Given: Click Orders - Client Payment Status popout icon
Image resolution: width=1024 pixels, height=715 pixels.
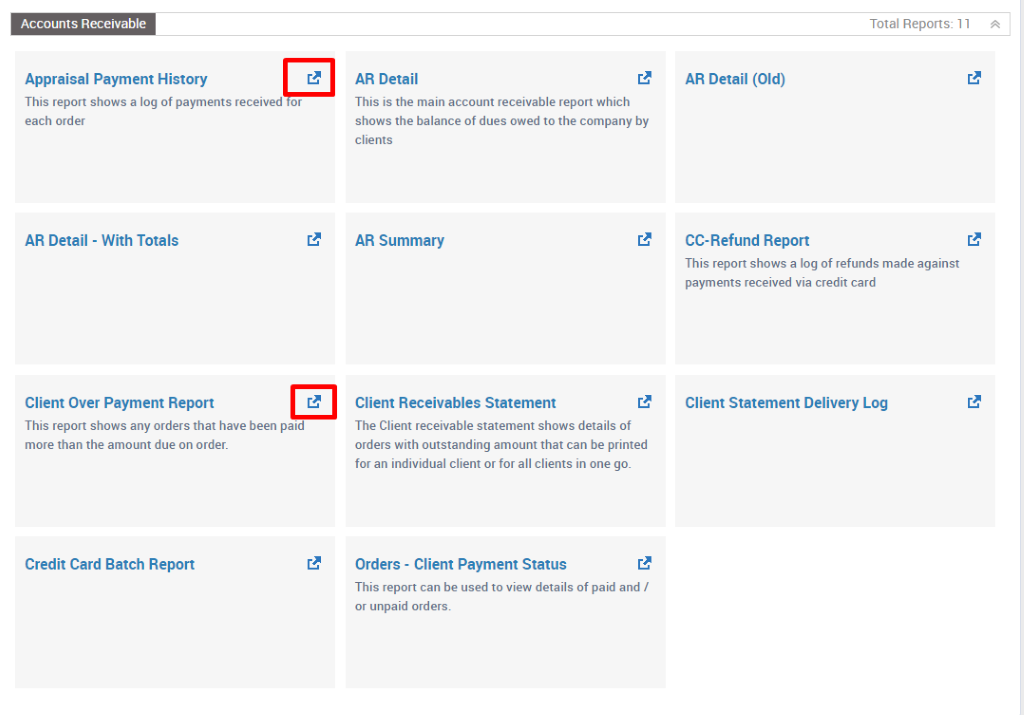Looking at the screenshot, I should pyautogui.click(x=644, y=564).
